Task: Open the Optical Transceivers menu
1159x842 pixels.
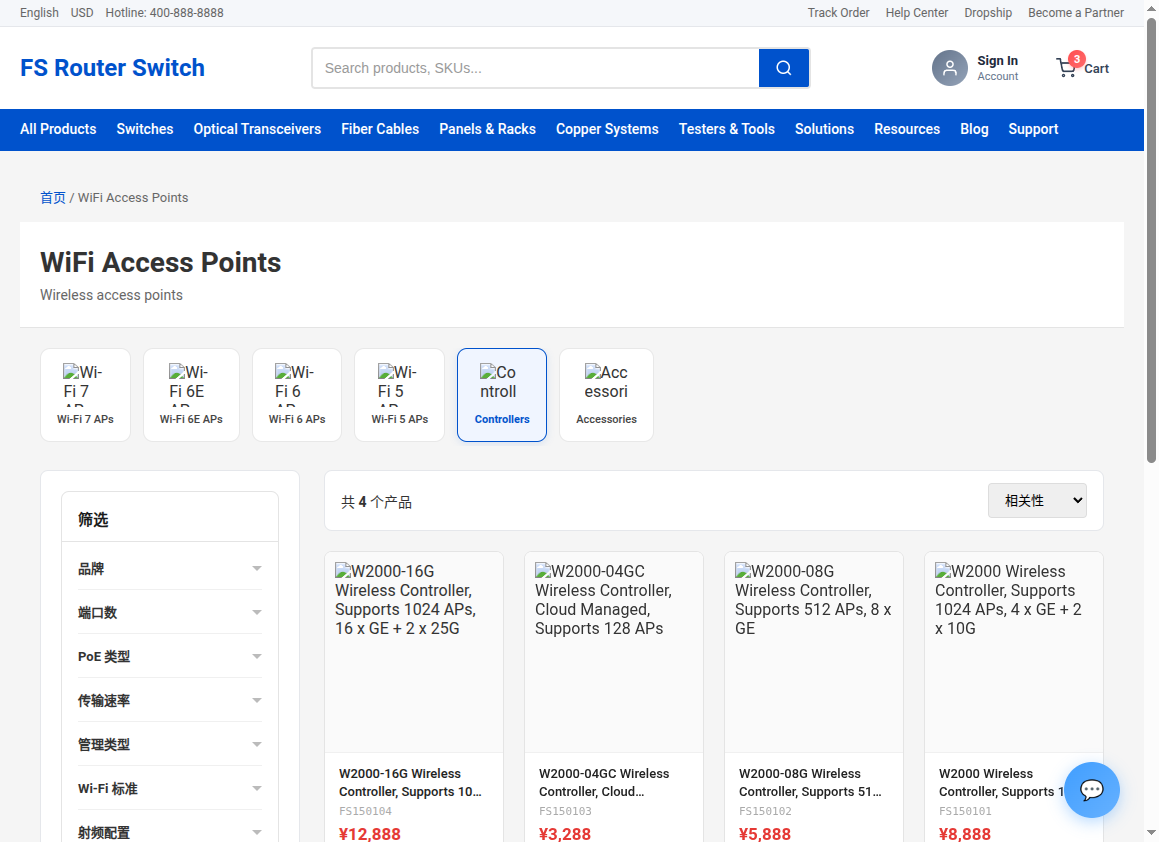Action: 257,129
